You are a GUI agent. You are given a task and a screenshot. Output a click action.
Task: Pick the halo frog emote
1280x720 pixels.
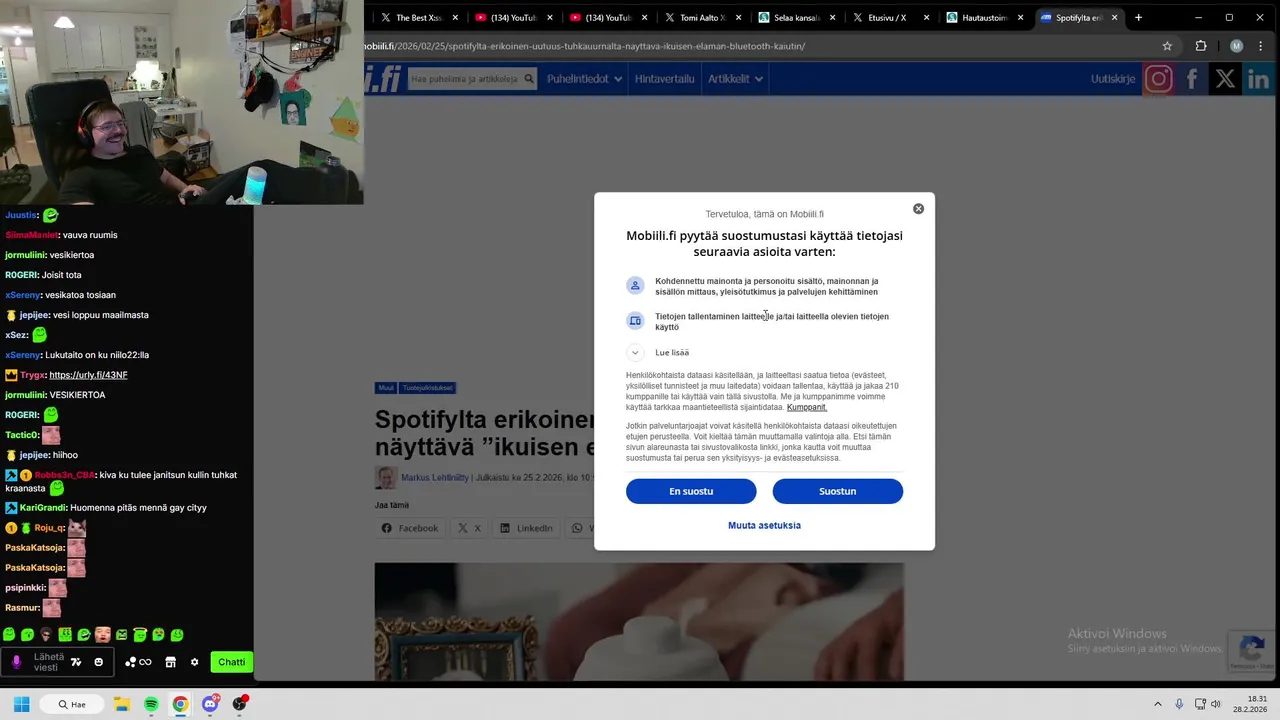140,635
